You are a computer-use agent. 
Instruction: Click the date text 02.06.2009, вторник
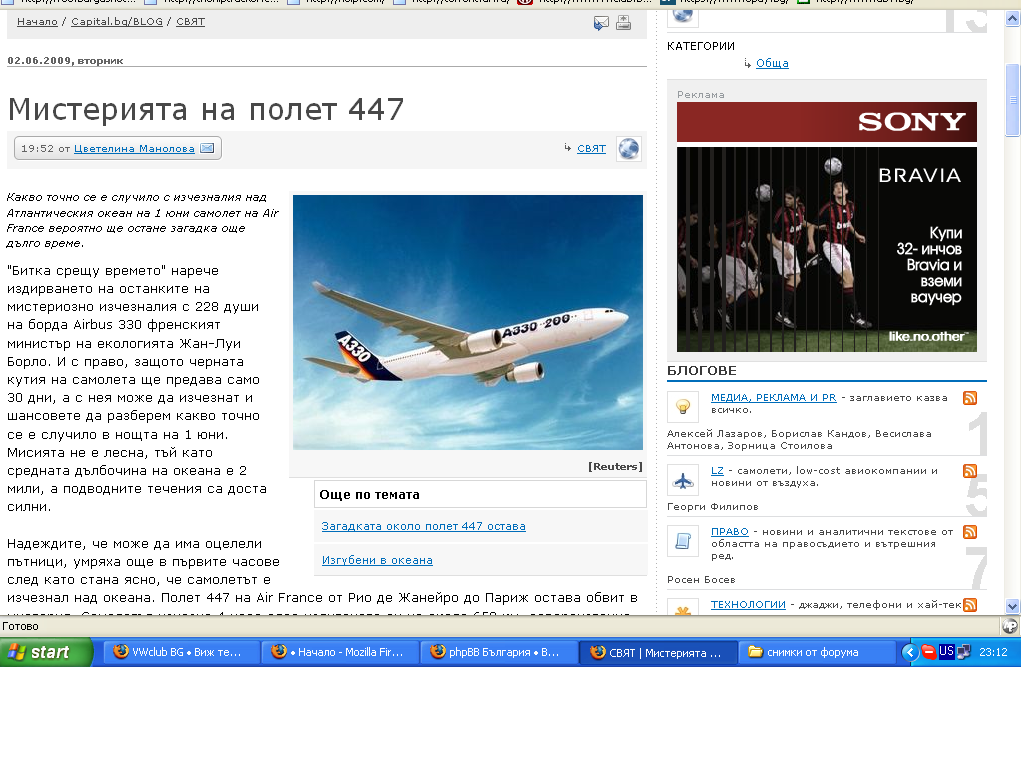click(65, 60)
